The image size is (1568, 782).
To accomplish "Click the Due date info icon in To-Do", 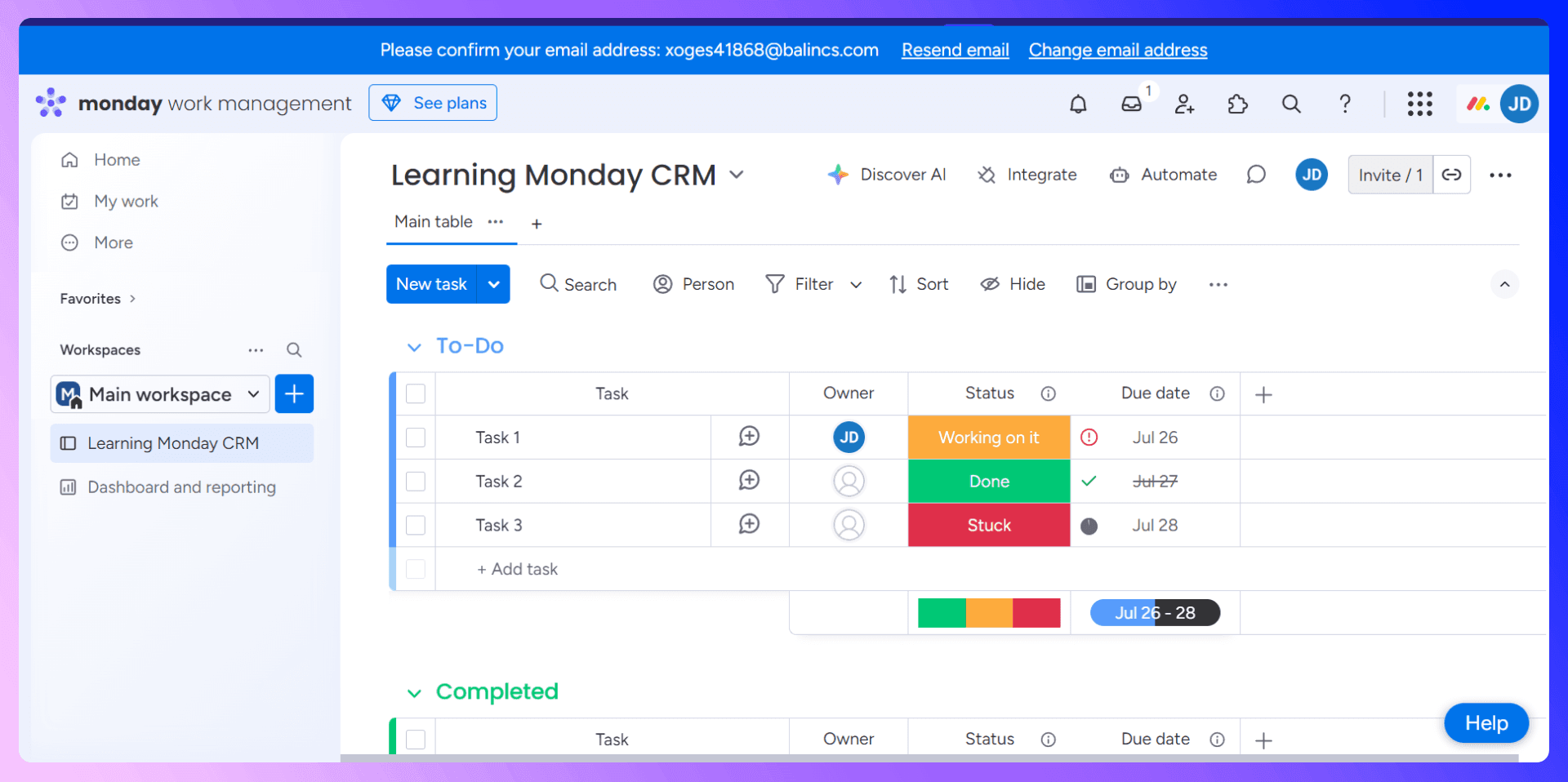I will 1217,394.
